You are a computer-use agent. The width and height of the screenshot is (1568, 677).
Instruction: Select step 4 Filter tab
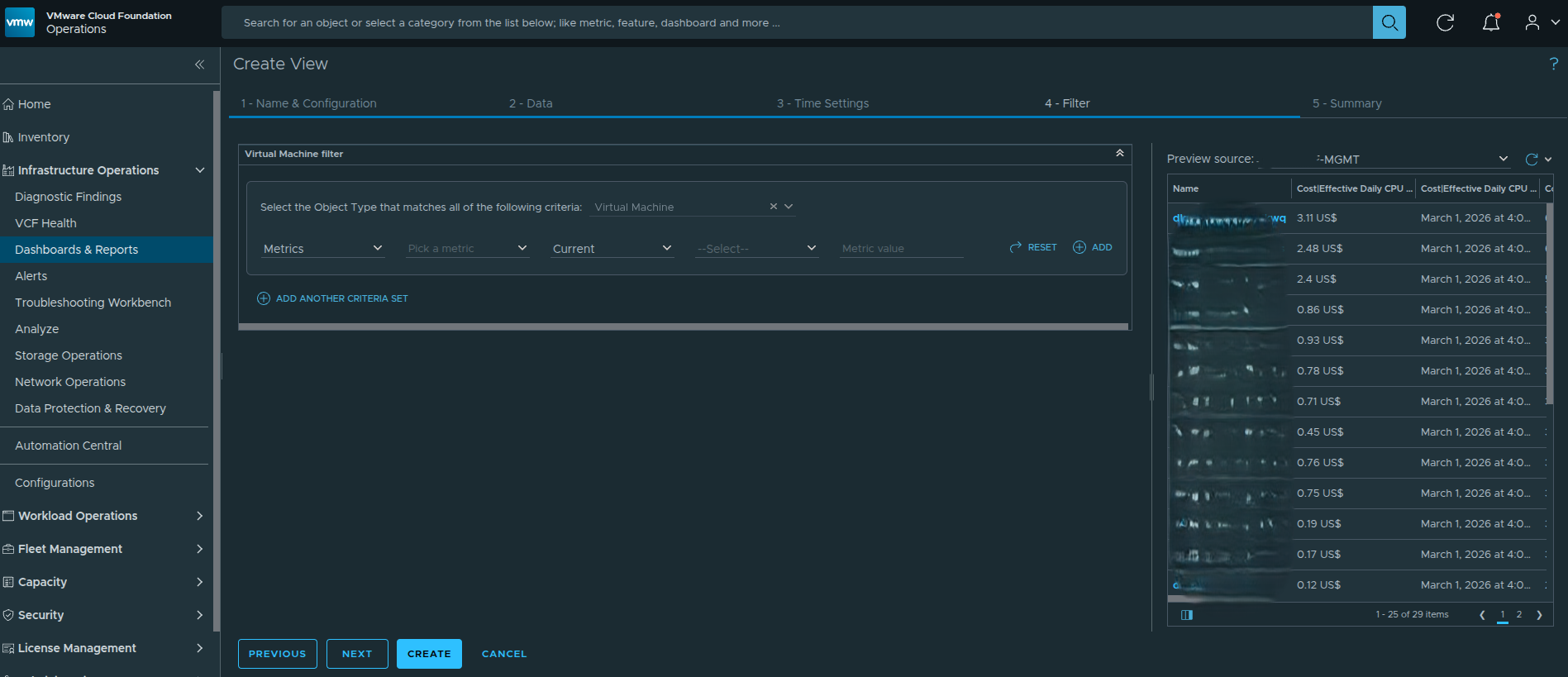[1067, 103]
